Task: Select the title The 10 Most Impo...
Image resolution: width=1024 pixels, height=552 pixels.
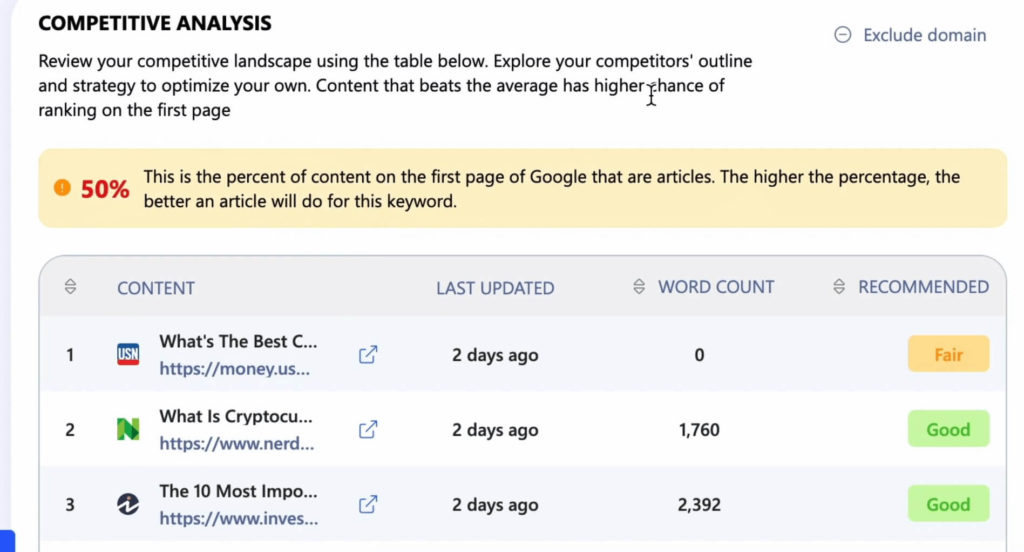Action: (238, 491)
